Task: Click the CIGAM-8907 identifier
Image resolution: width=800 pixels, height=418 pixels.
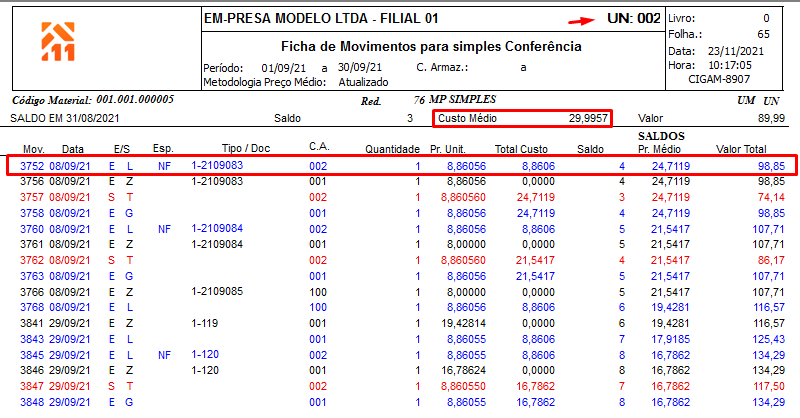Action: click(x=719, y=79)
